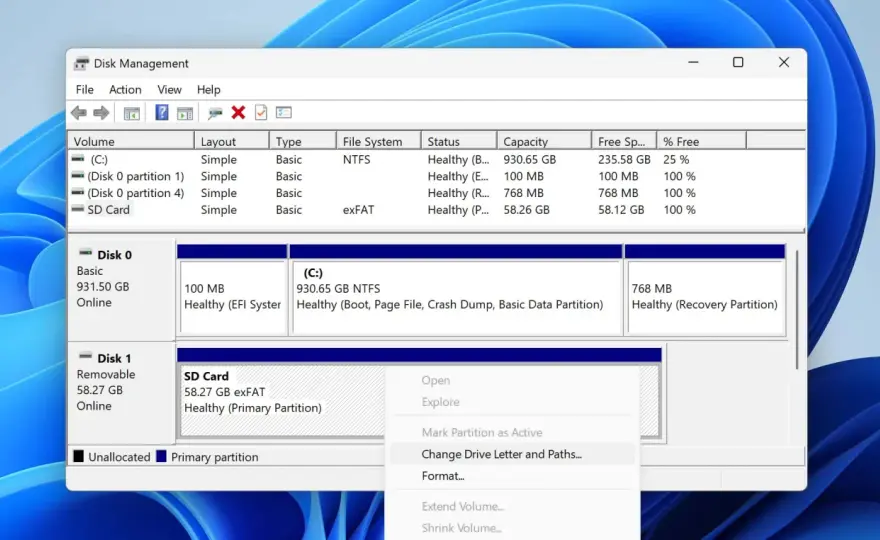The height and width of the screenshot is (540, 880).
Task: Click the Settings list view toolbar icon
Action: 284,113
